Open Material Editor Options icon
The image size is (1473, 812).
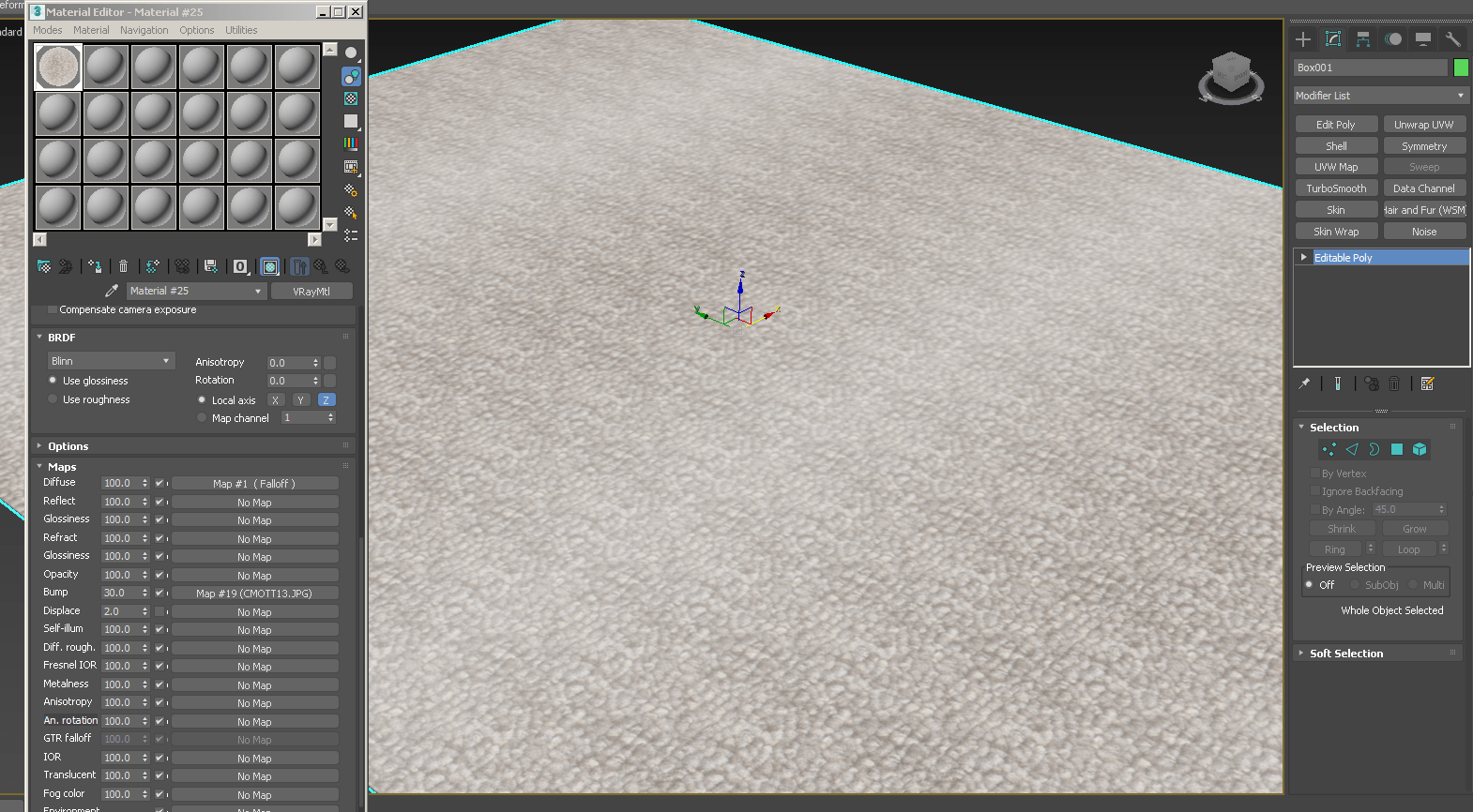click(x=351, y=189)
